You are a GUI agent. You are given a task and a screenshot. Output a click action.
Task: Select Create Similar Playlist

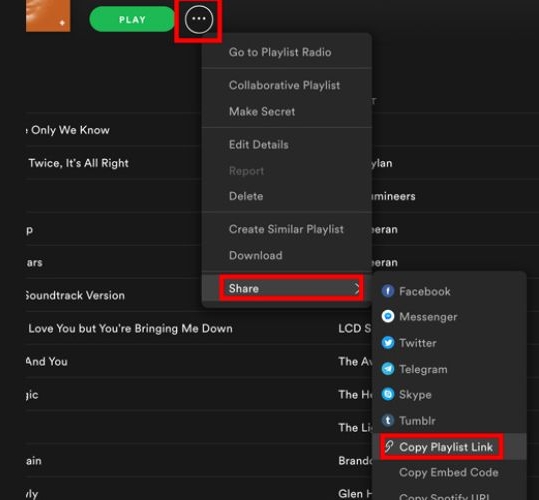click(286, 229)
